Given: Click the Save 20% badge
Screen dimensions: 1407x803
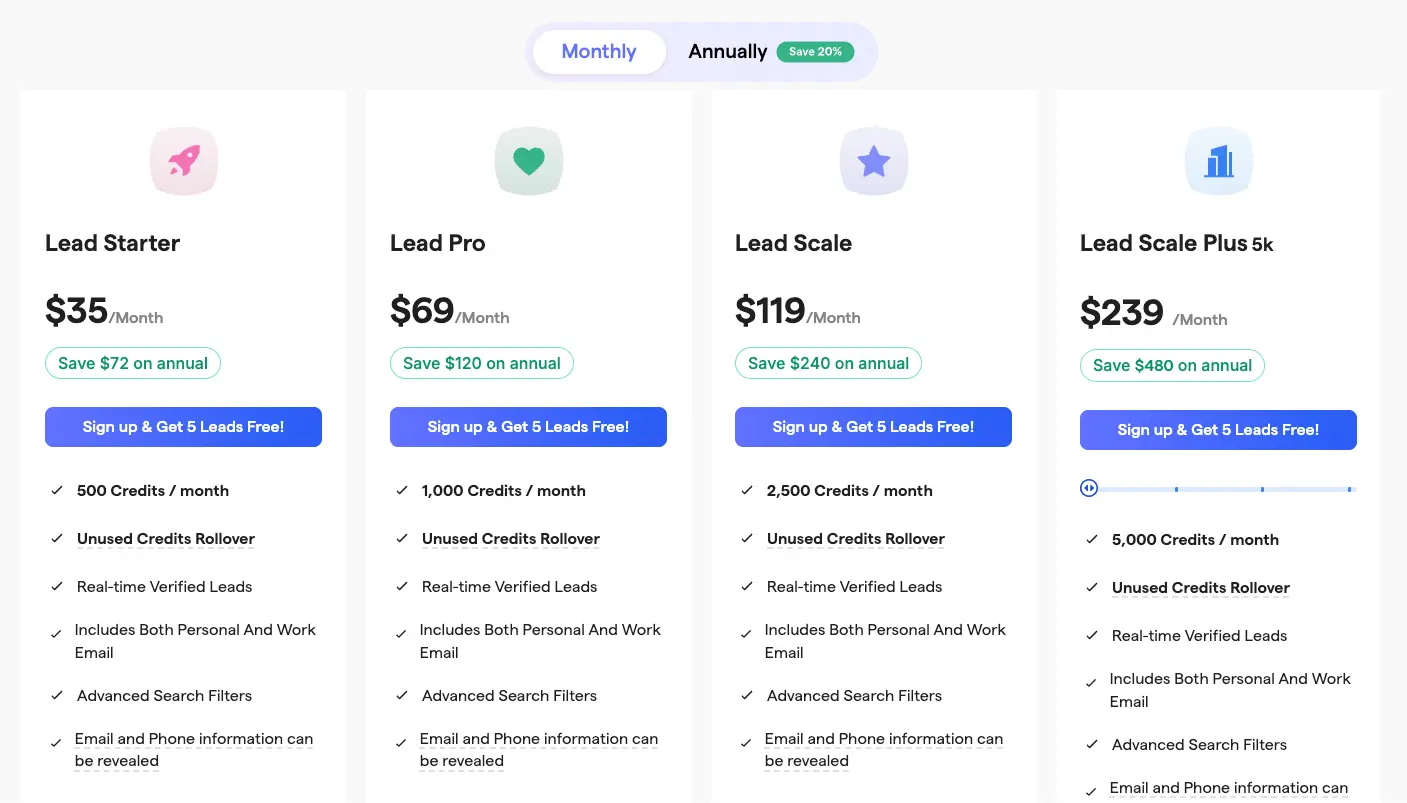Looking at the screenshot, I should [815, 52].
